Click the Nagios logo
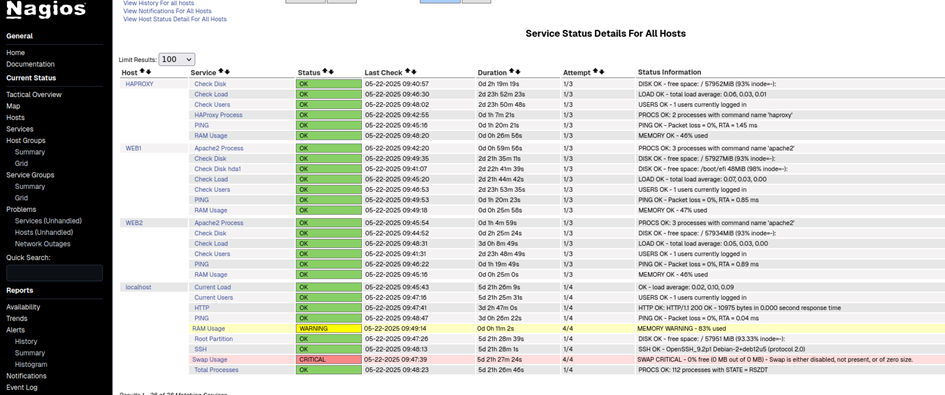The height and width of the screenshot is (395, 945). pos(46,10)
